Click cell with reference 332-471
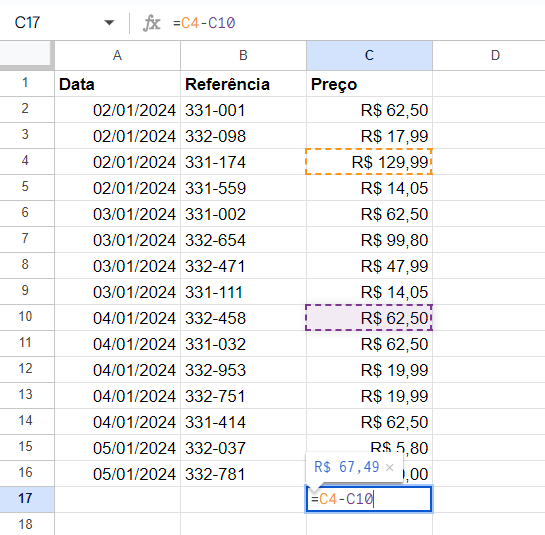The height and width of the screenshot is (535, 545). coord(243,266)
